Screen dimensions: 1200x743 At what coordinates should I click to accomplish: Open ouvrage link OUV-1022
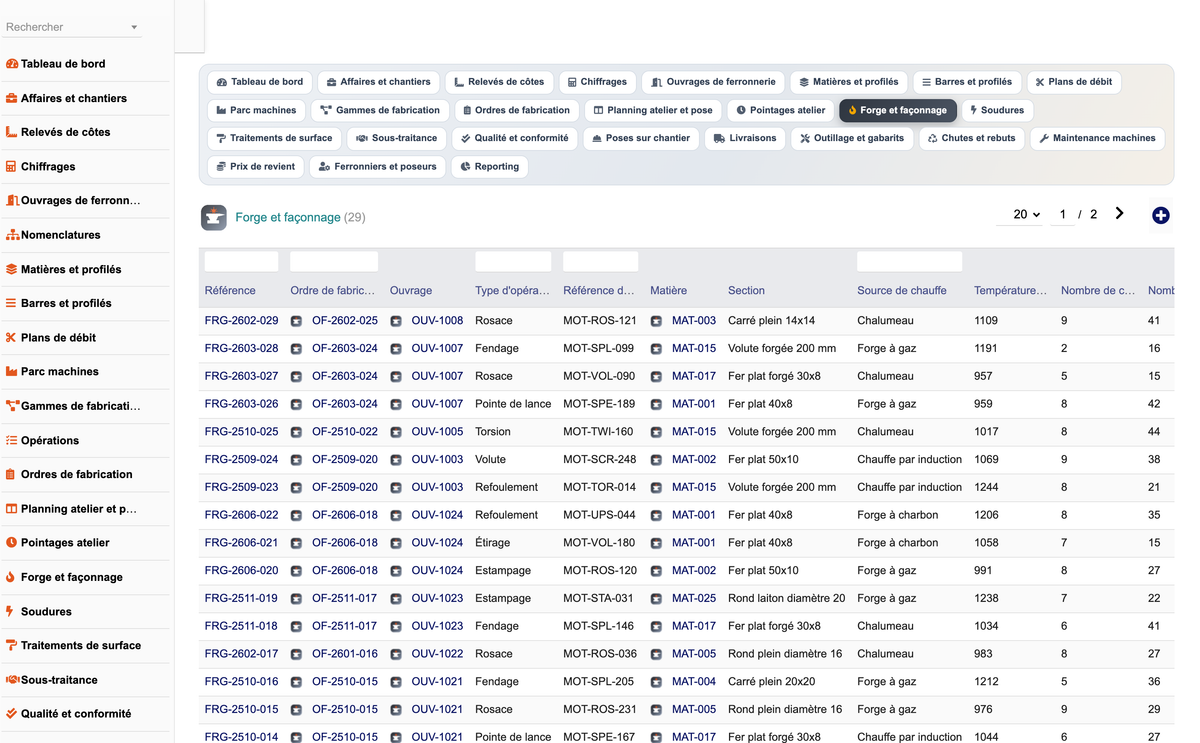[x=437, y=654]
